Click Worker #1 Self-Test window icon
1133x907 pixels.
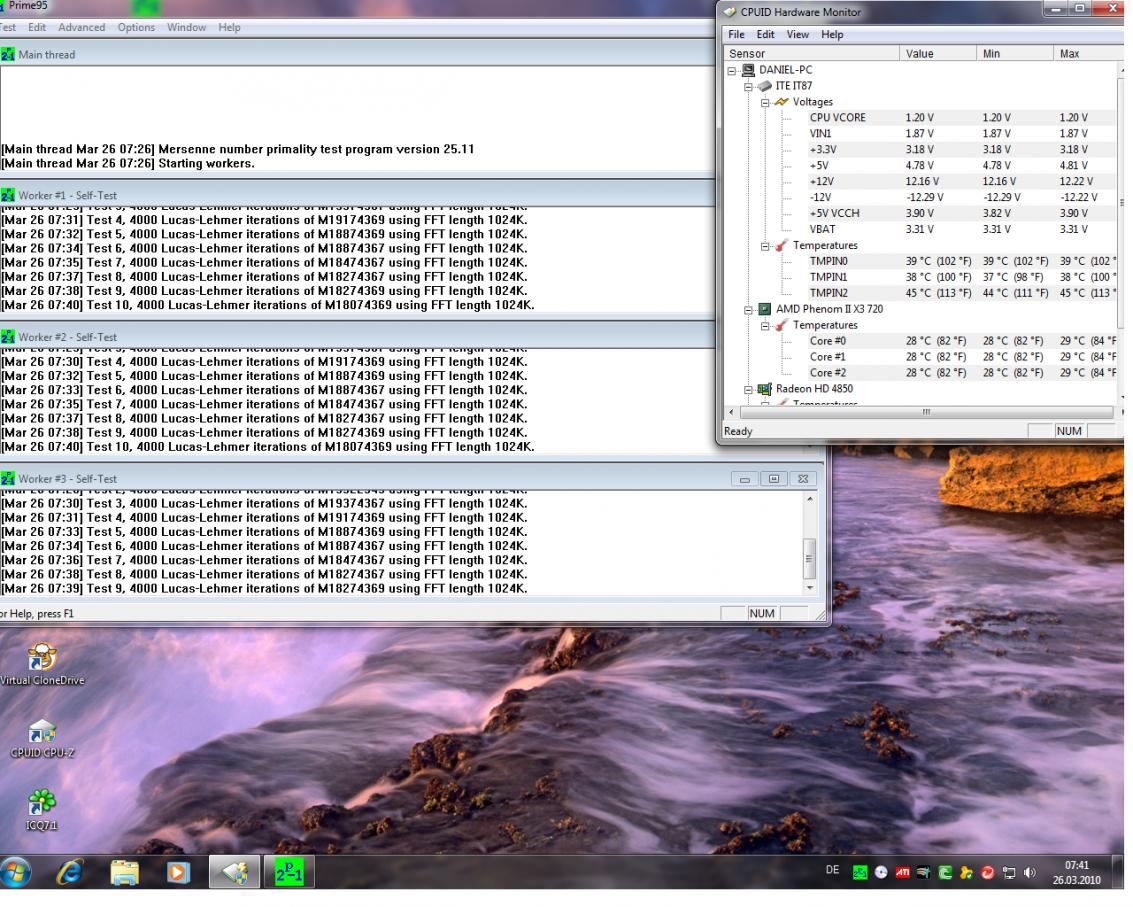coord(7,195)
